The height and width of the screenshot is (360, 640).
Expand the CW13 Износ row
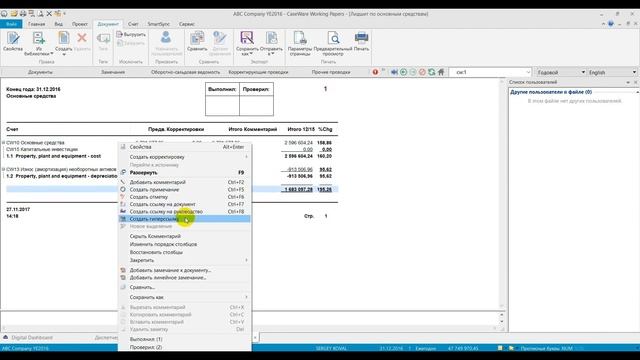tap(4, 169)
